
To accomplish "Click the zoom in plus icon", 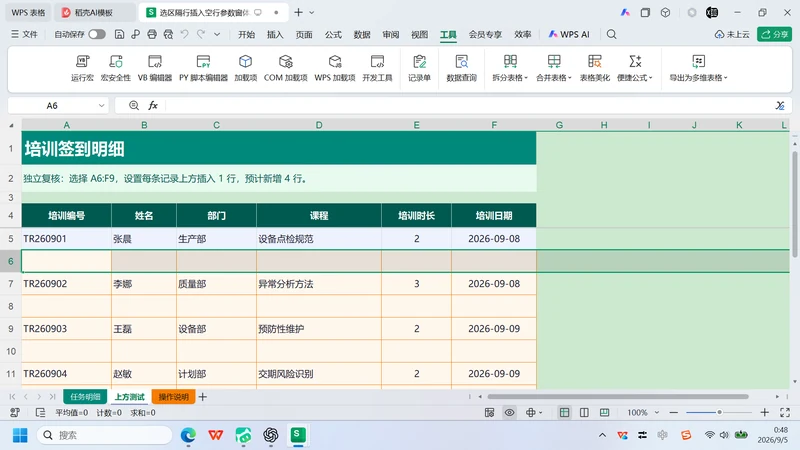I will click(764, 412).
